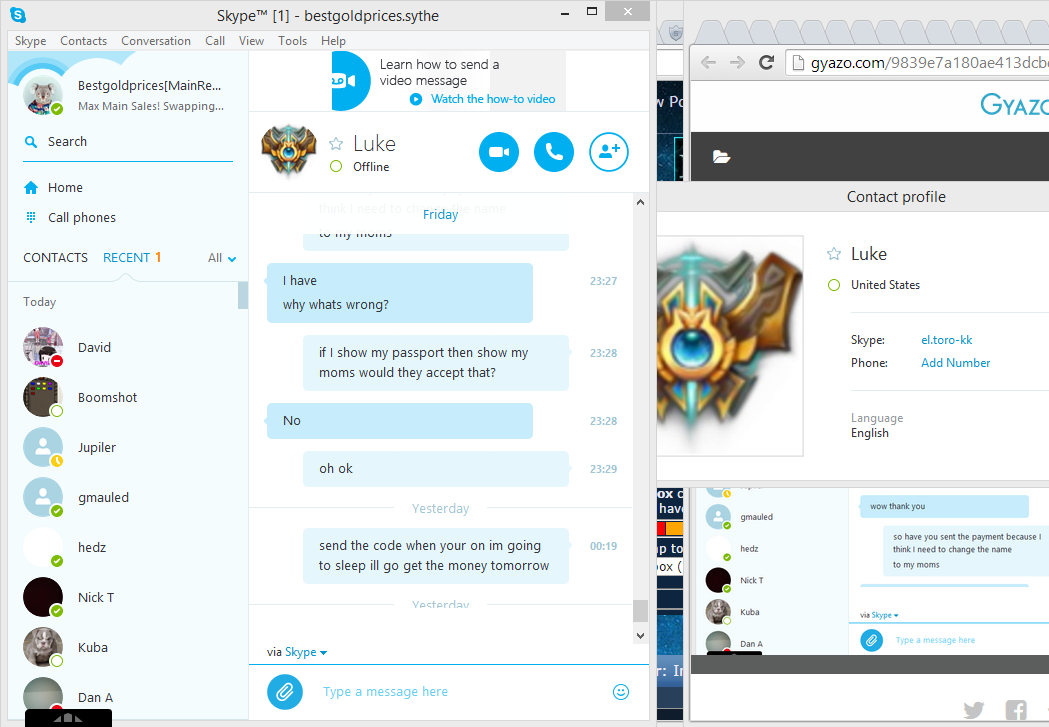Open the Call phones dial pad icon
Screen dimensions: 1049x727
[31, 217]
